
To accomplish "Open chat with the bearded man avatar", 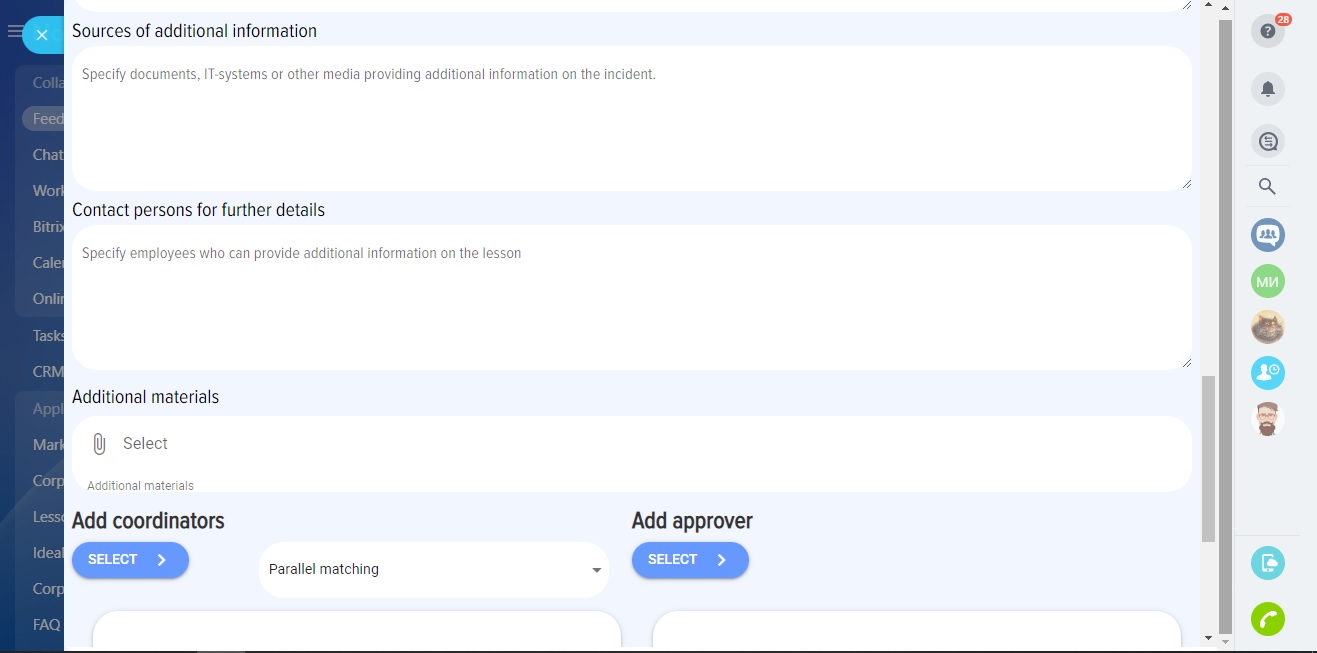I will pos(1267,419).
